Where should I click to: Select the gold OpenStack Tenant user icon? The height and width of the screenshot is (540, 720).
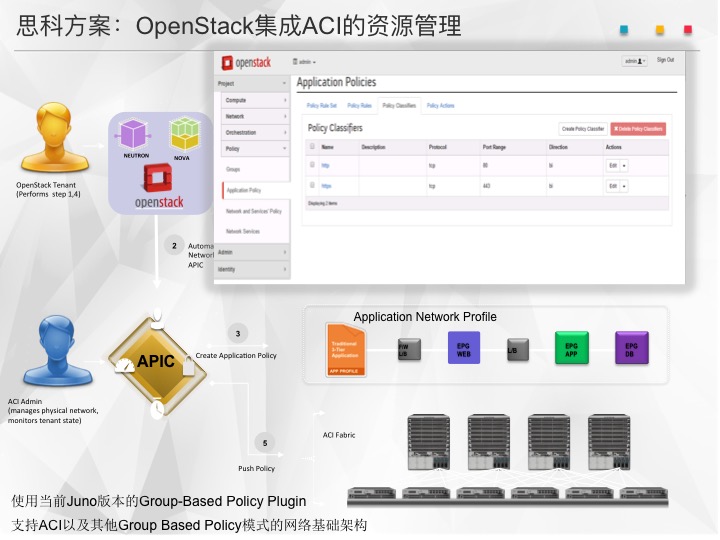[x=55, y=137]
